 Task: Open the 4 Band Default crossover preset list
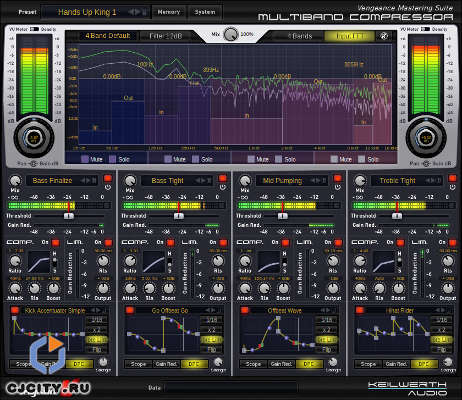click(x=108, y=36)
